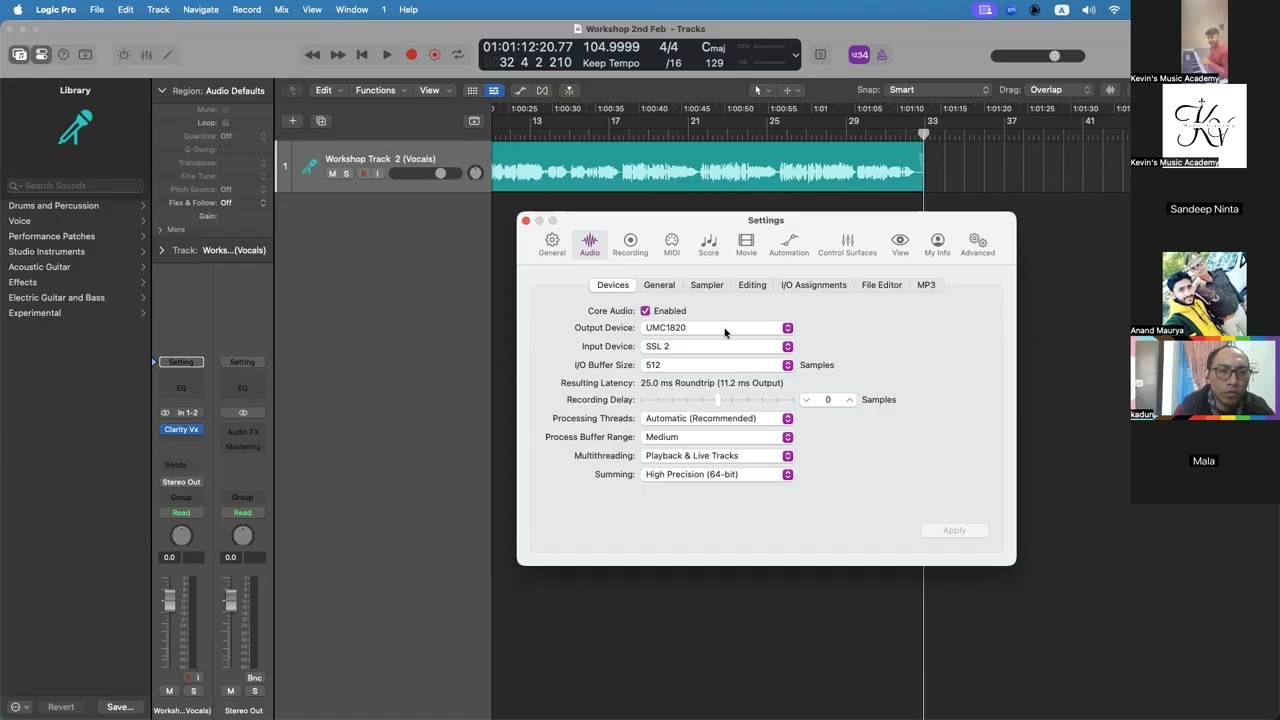Open the Control Surfaces settings pane
Image resolution: width=1280 pixels, height=720 pixels.
847,244
